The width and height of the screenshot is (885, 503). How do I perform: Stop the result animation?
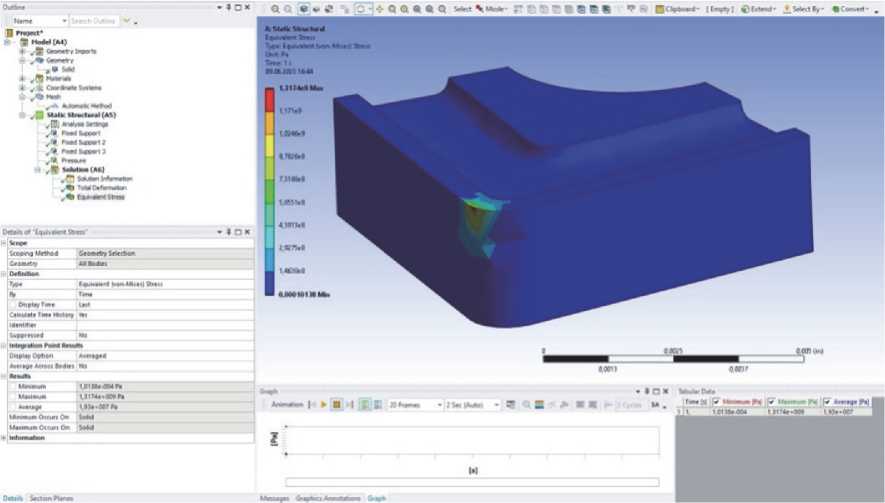pyautogui.click(x=336, y=405)
